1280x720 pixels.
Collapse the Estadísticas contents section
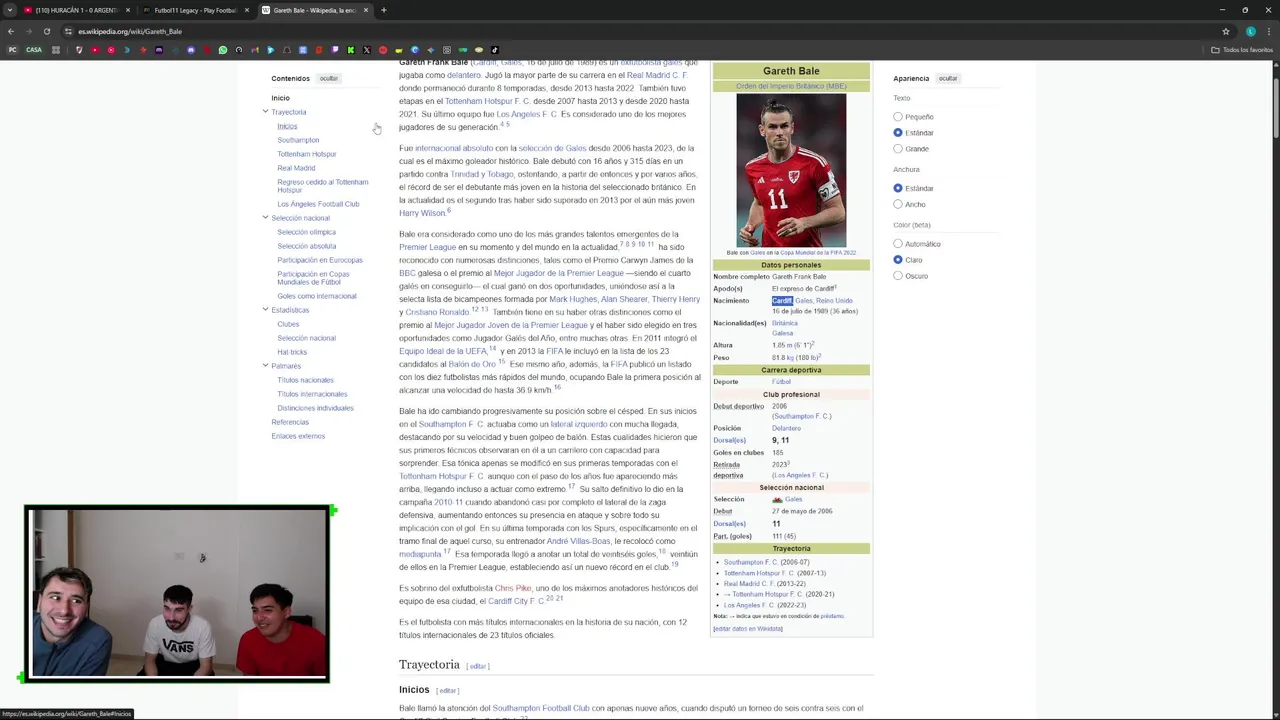coord(265,310)
